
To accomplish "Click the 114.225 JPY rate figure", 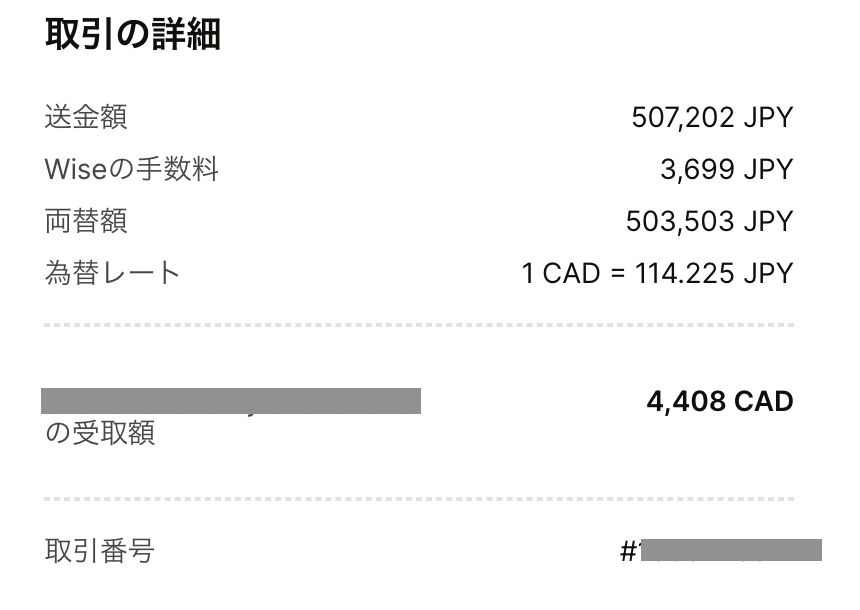I will [x=714, y=273].
